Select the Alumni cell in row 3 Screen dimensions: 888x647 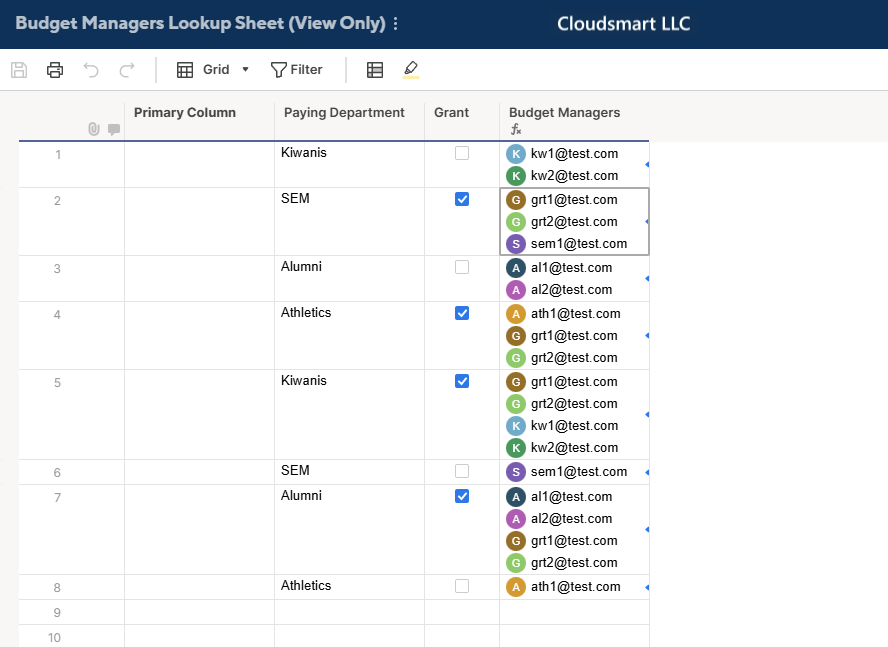(349, 279)
